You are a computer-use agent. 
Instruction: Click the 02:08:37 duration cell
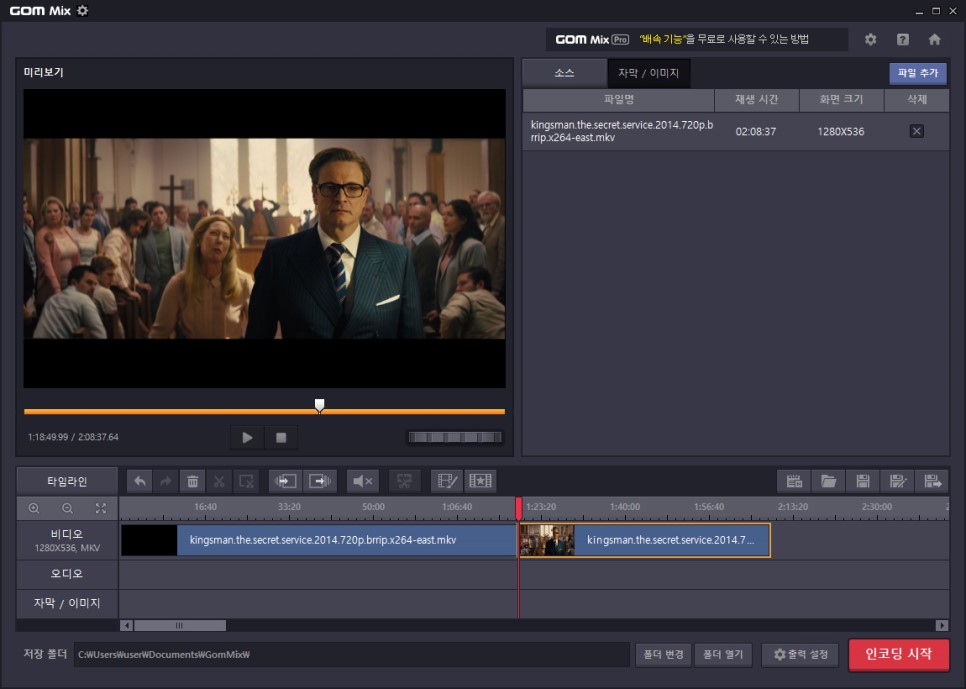(x=755, y=131)
